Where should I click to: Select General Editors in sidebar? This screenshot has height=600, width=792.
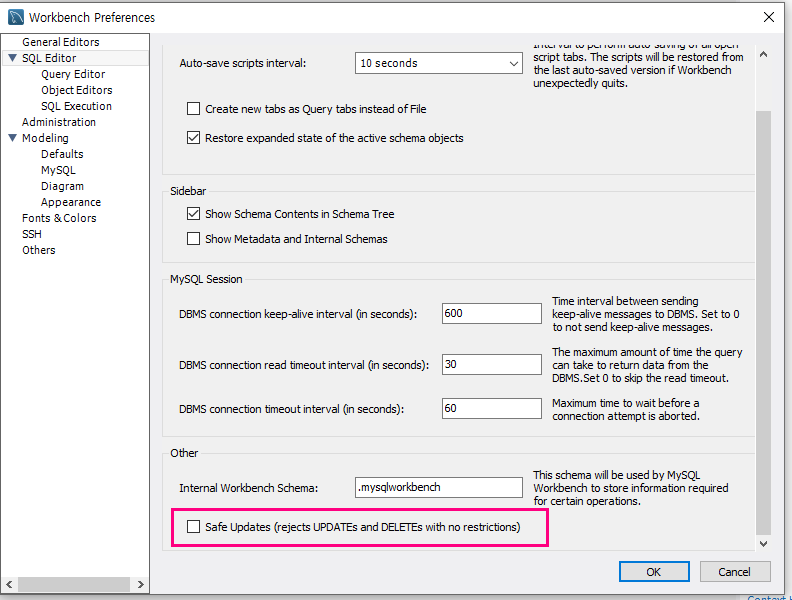click(61, 42)
